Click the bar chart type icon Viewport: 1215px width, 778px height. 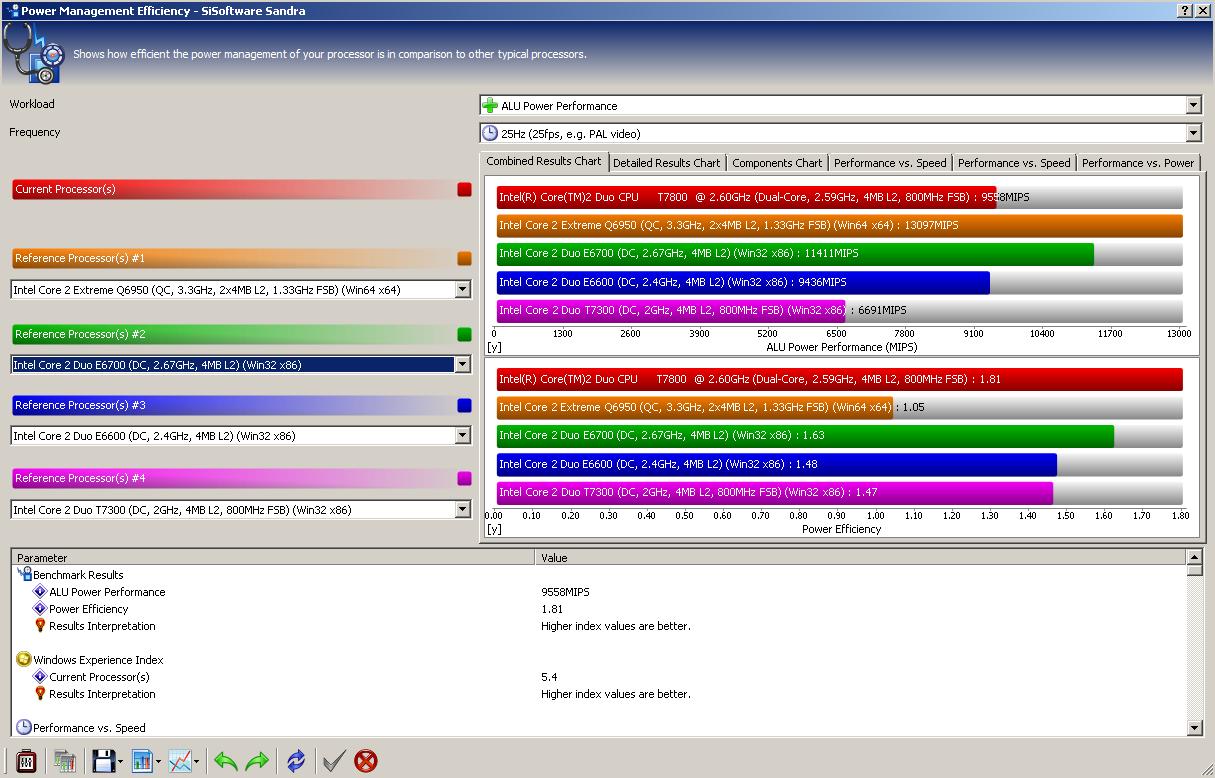point(142,761)
